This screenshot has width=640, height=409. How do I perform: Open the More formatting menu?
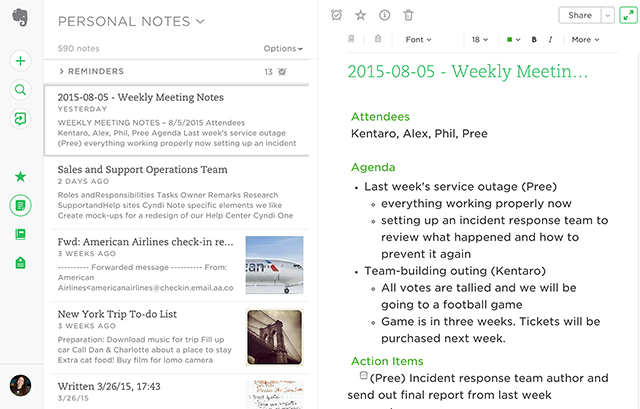pos(584,40)
